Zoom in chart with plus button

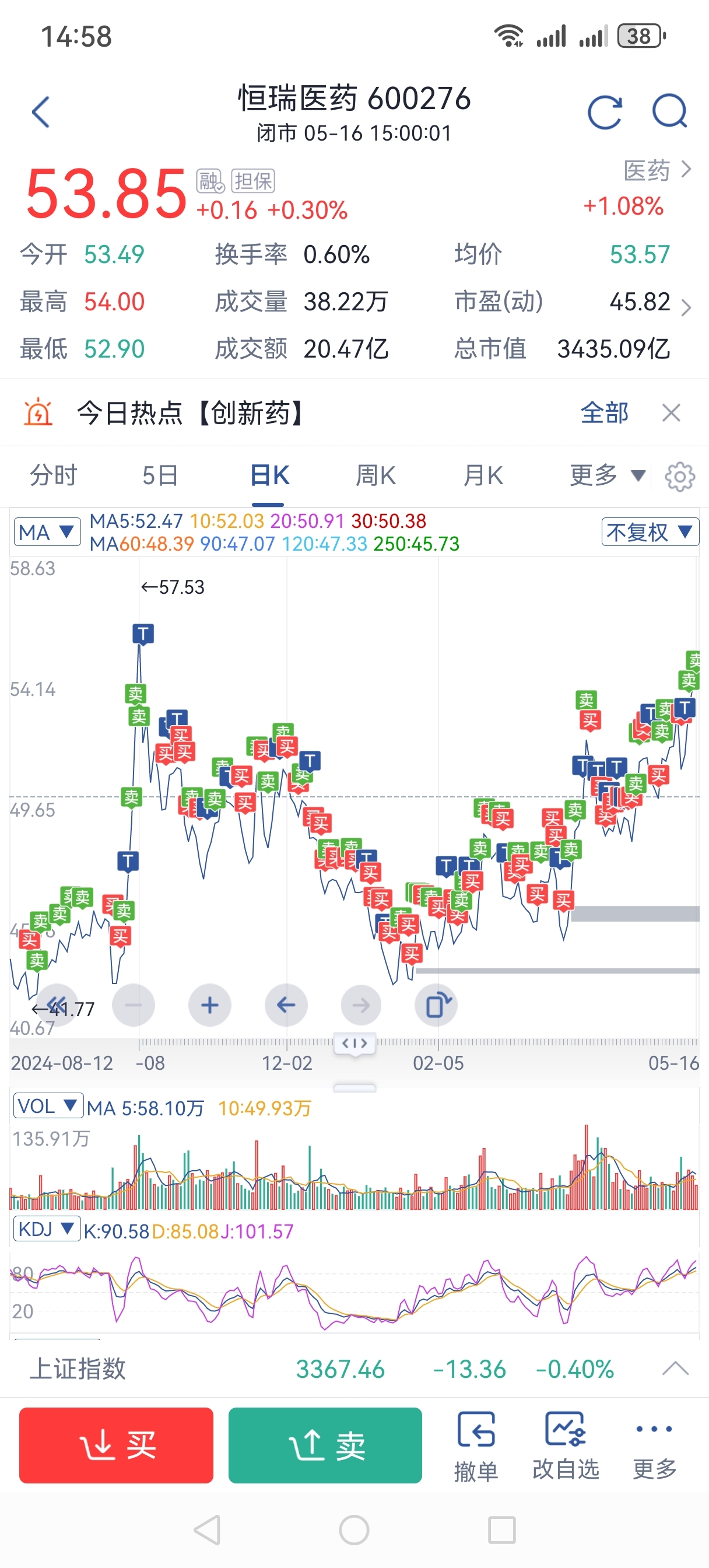pos(210,1005)
